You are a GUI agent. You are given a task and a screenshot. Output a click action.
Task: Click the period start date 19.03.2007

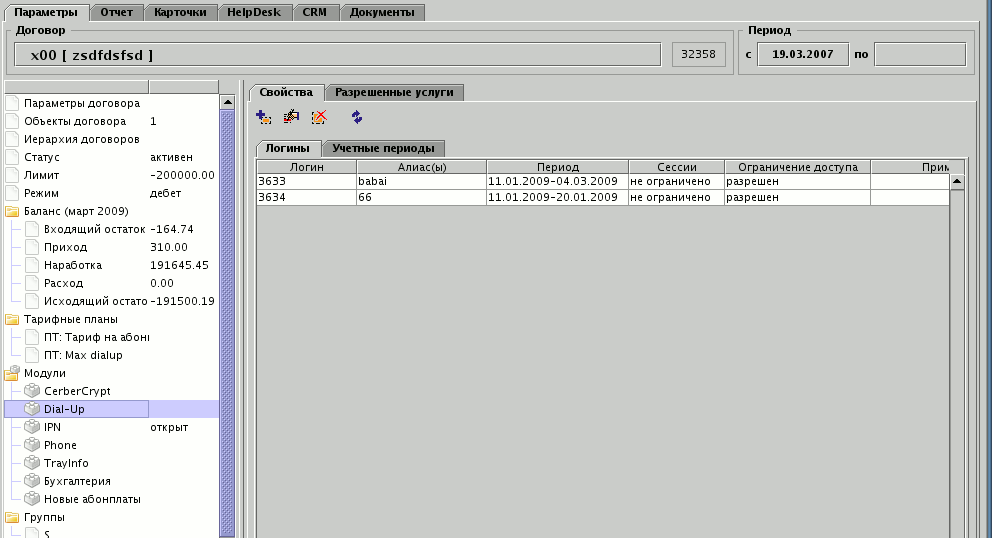coord(802,55)
